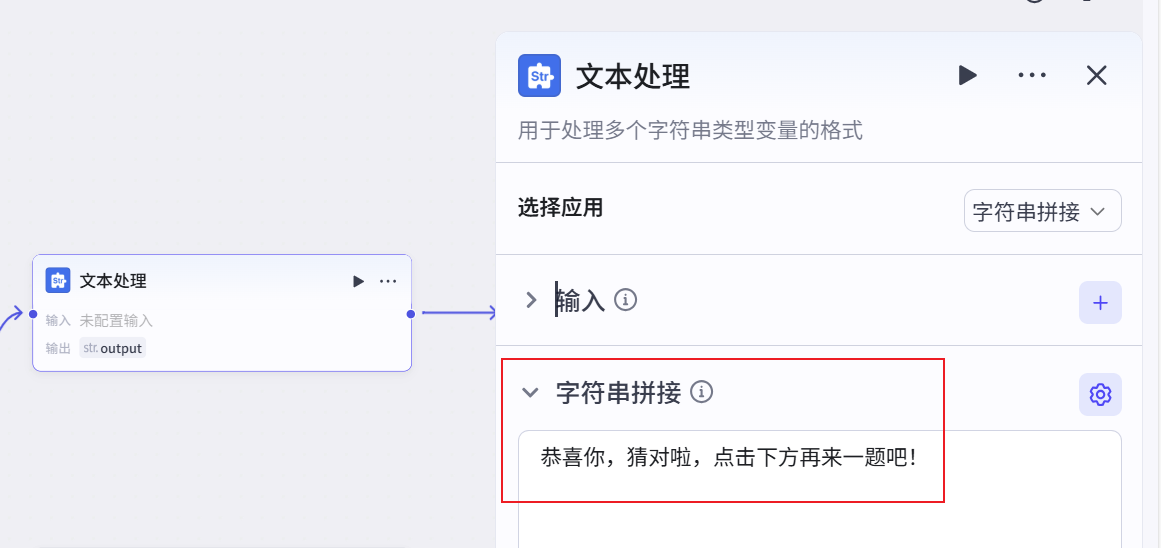Close the 文本处理 configuration panel
This screenshot has width=1161, height=548.
1097,76
